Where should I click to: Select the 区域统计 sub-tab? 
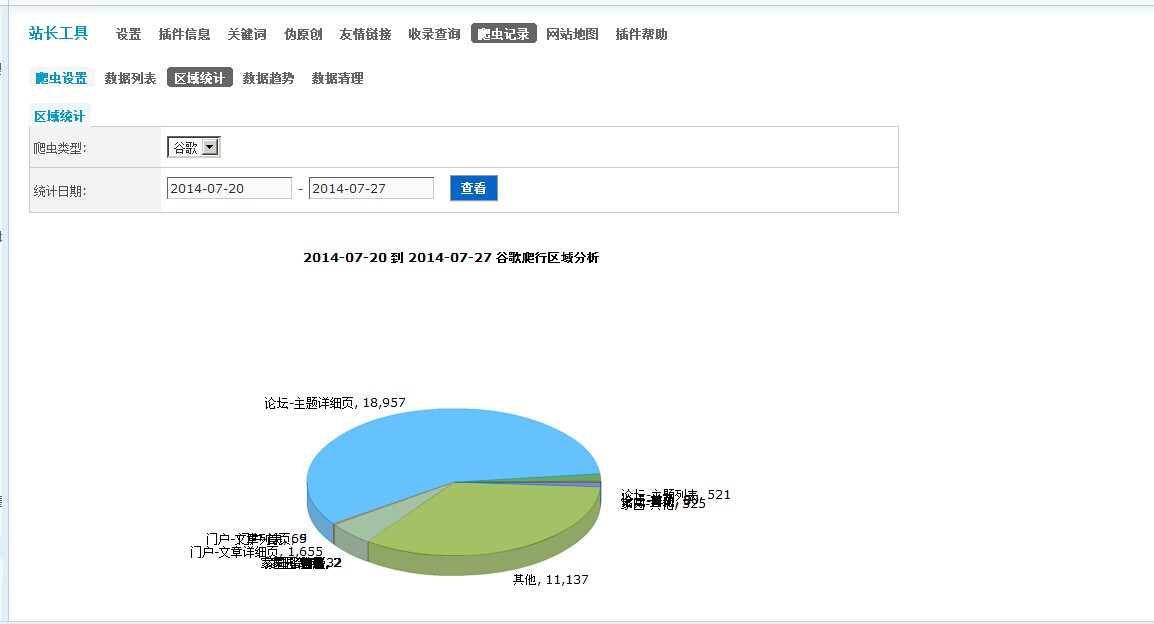click(199, 78)
